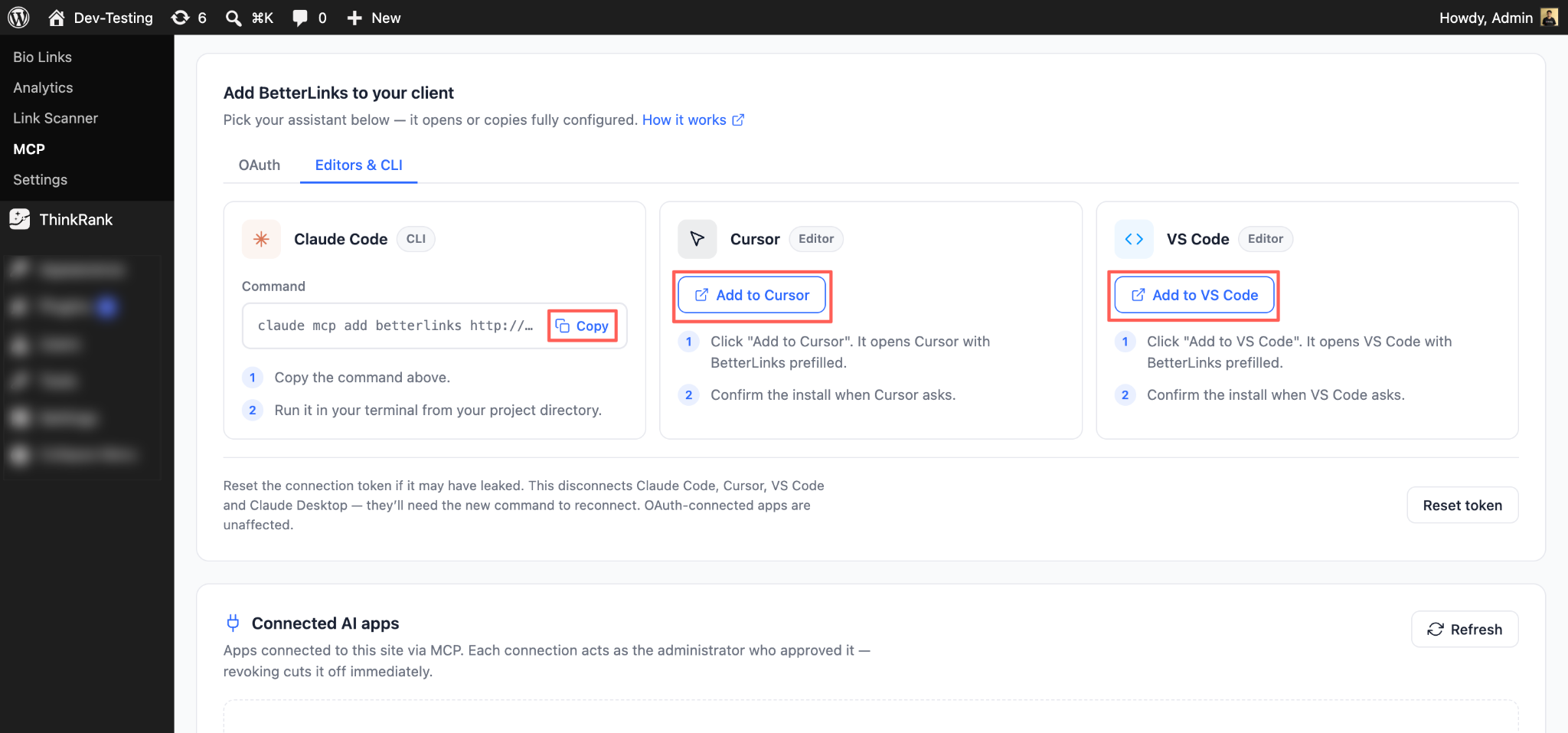Click the Editor badge beside VS Code
The height and width of the screenshot is (733, 1568).
coord(1266,239)
